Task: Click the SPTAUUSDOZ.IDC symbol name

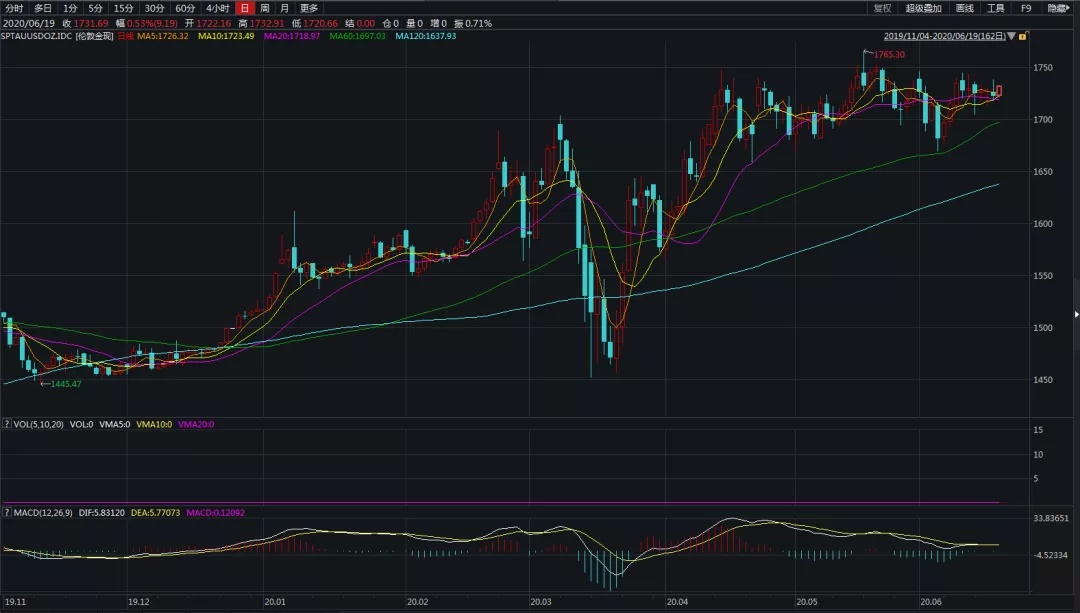Action: coord(37,36)
